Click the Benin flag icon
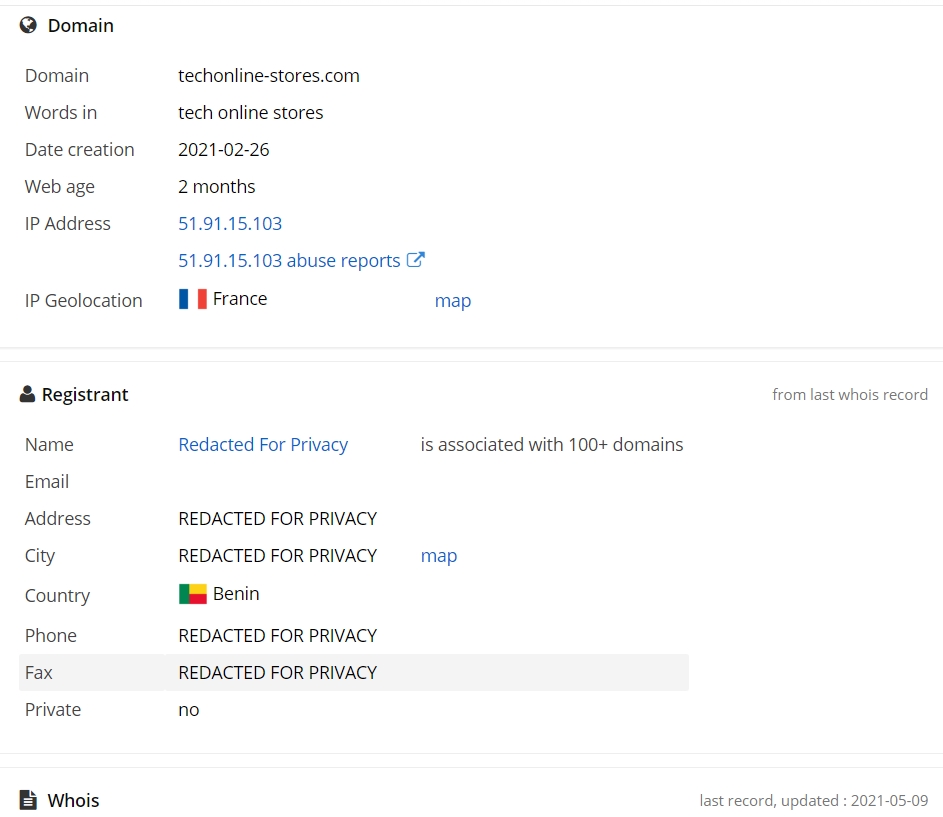943x817 pixels. [192, 594]
